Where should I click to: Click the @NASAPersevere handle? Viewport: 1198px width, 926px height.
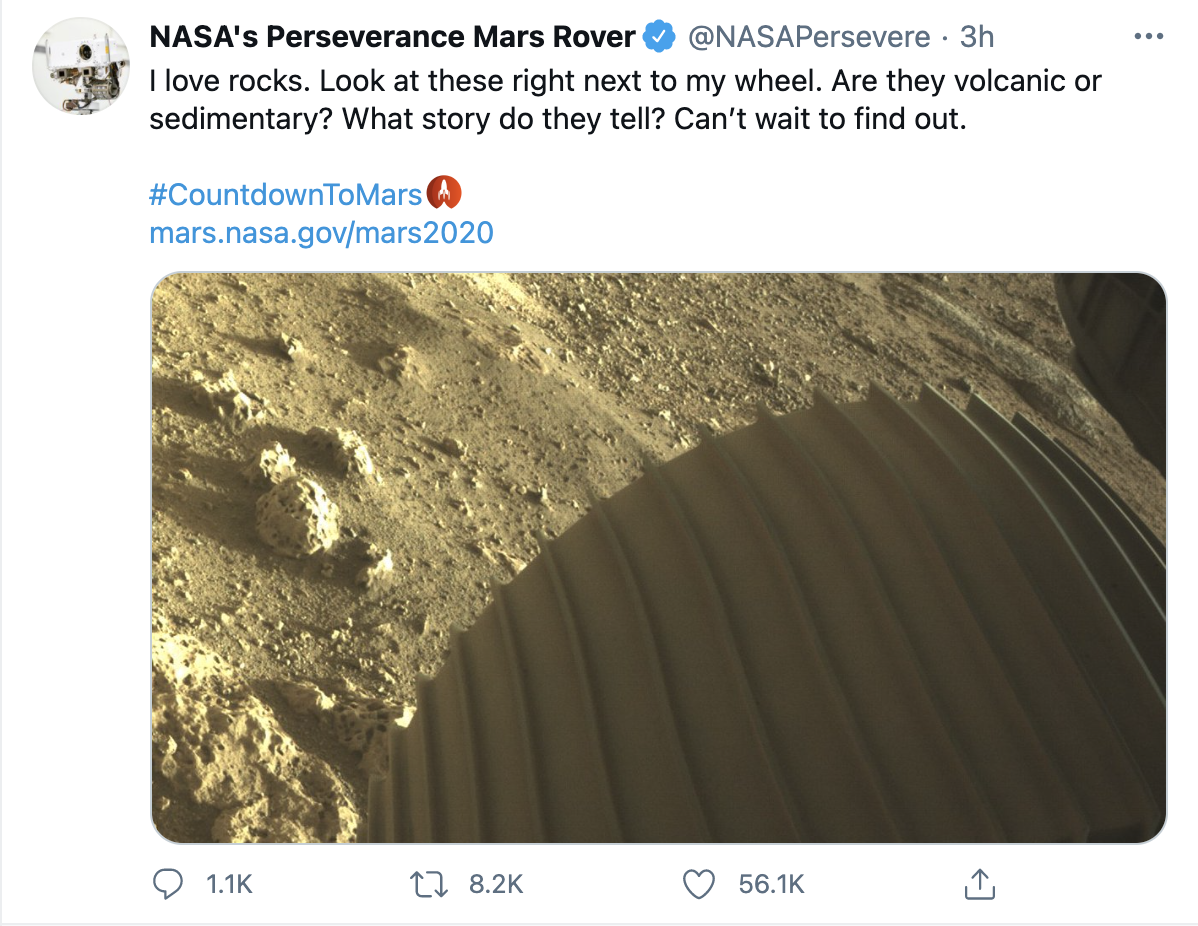click(811, 38)
